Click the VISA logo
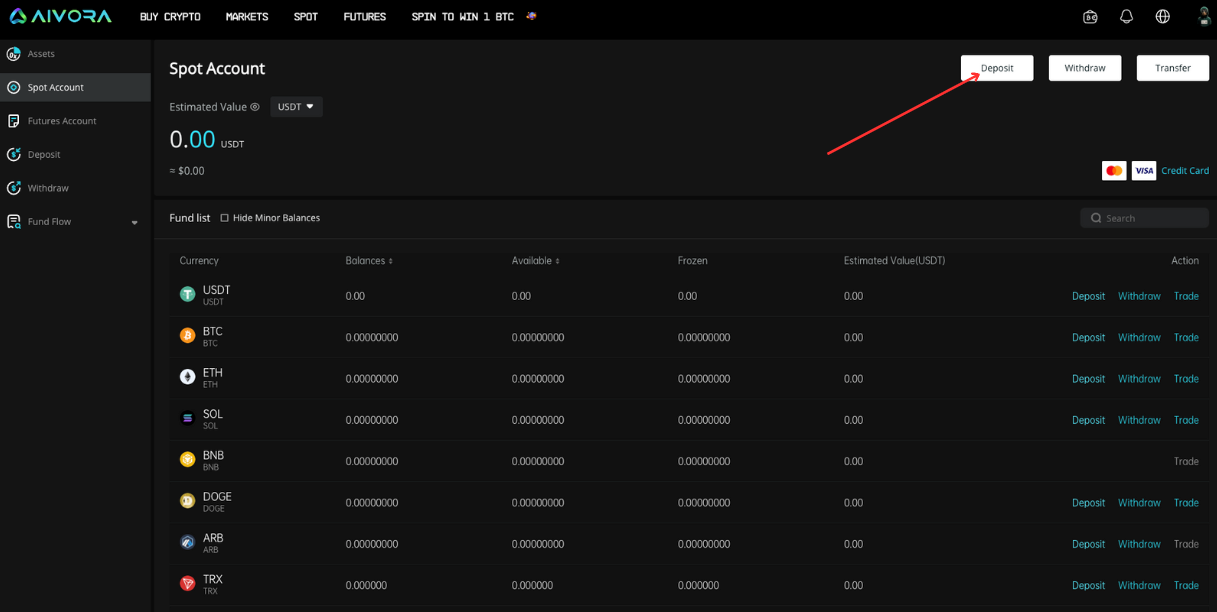The width and height of the screenshot is (1217, 612). tap(1144, 171)
